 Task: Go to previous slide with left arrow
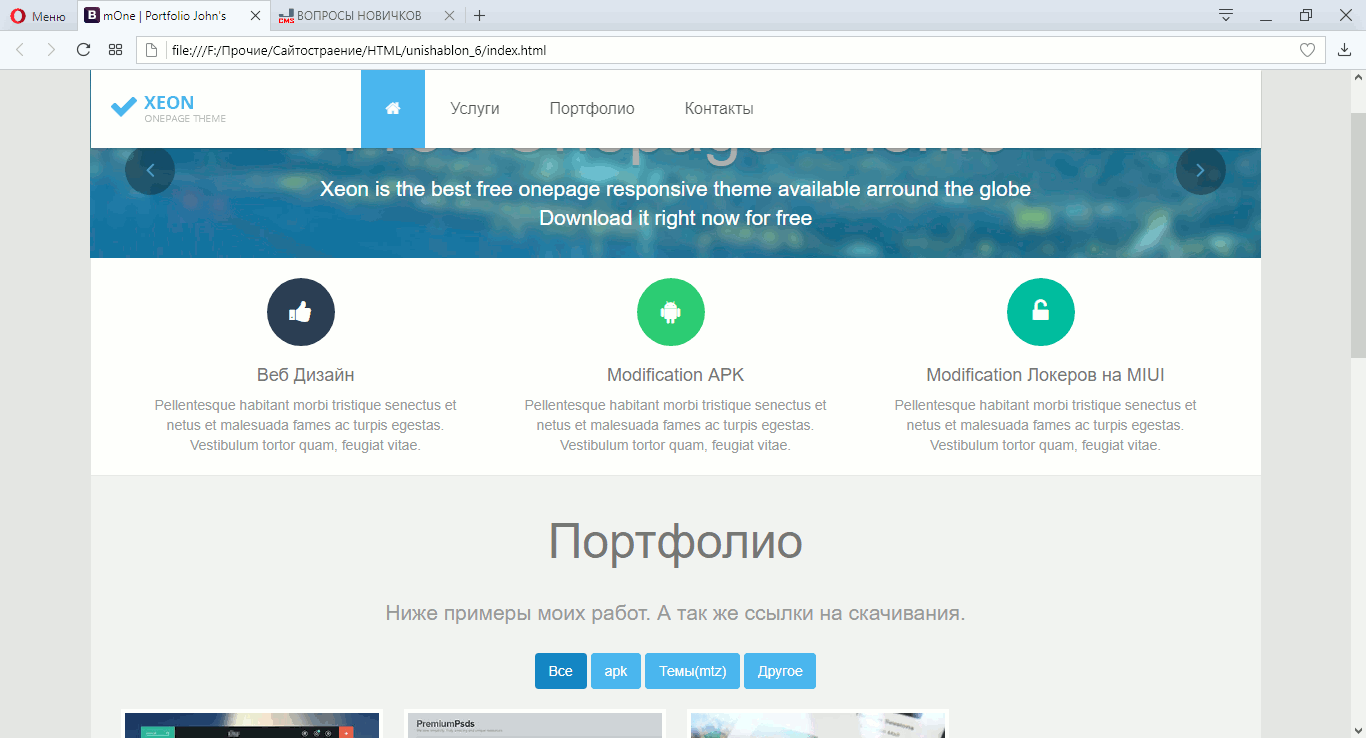(150, 170)
